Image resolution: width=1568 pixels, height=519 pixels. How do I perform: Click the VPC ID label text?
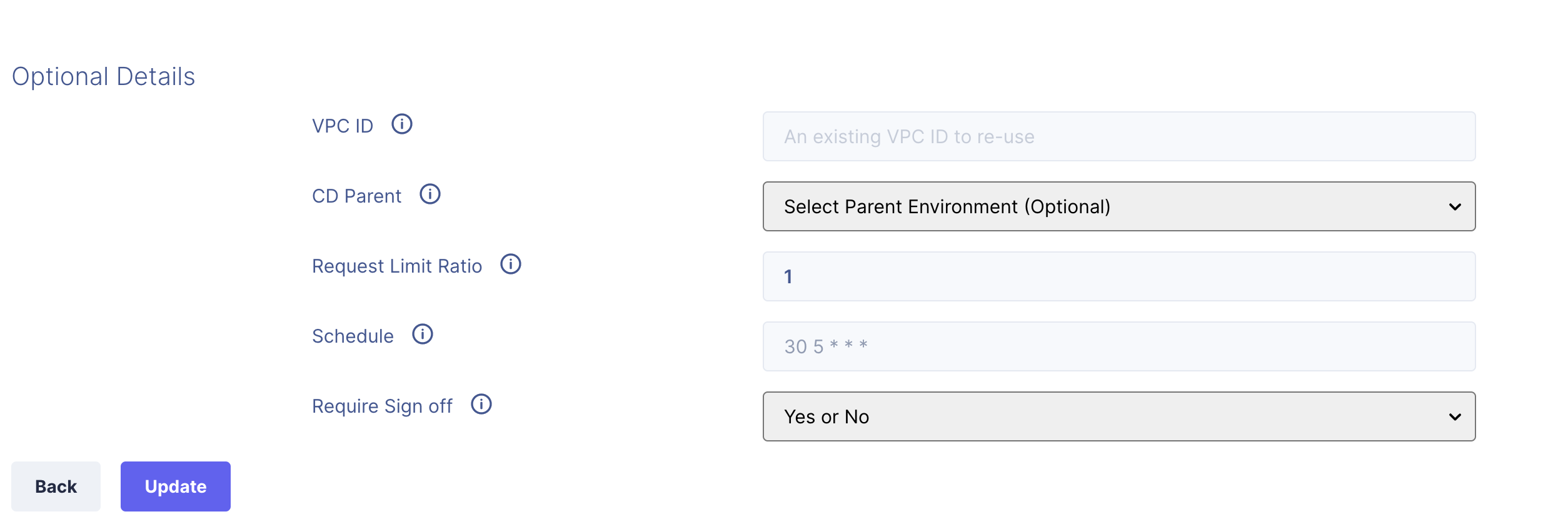pyautogui.click(x=343, y=126)
